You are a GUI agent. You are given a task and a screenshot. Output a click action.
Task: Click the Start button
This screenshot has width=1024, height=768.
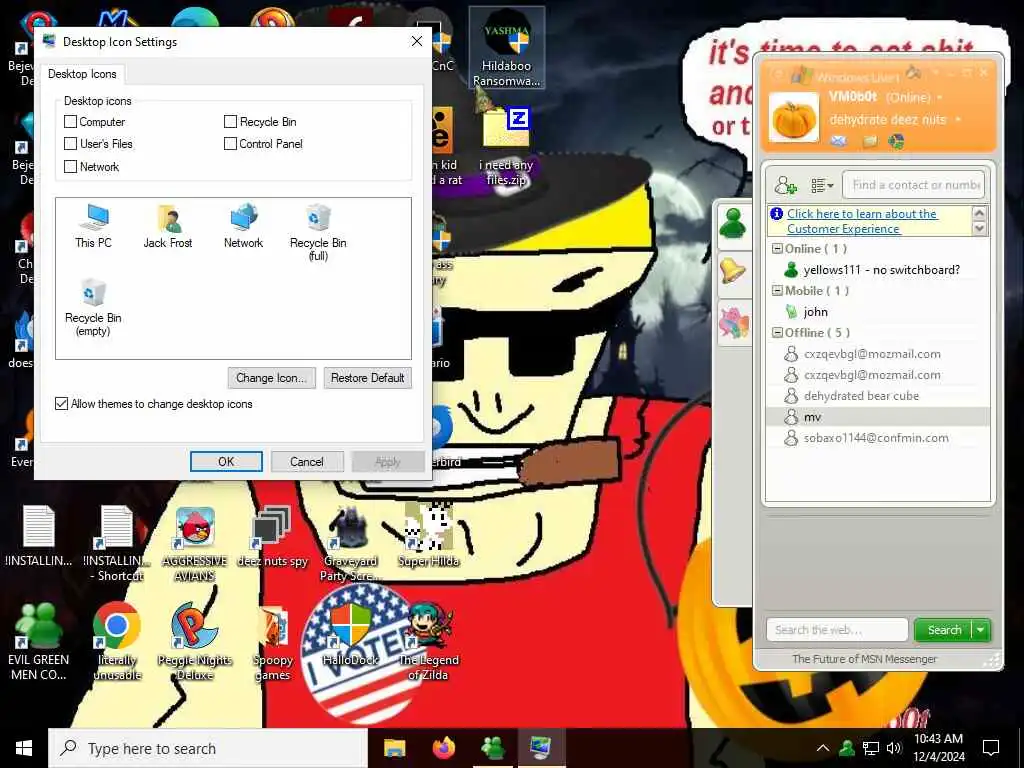pyautogui.click(x=24, y=748)
